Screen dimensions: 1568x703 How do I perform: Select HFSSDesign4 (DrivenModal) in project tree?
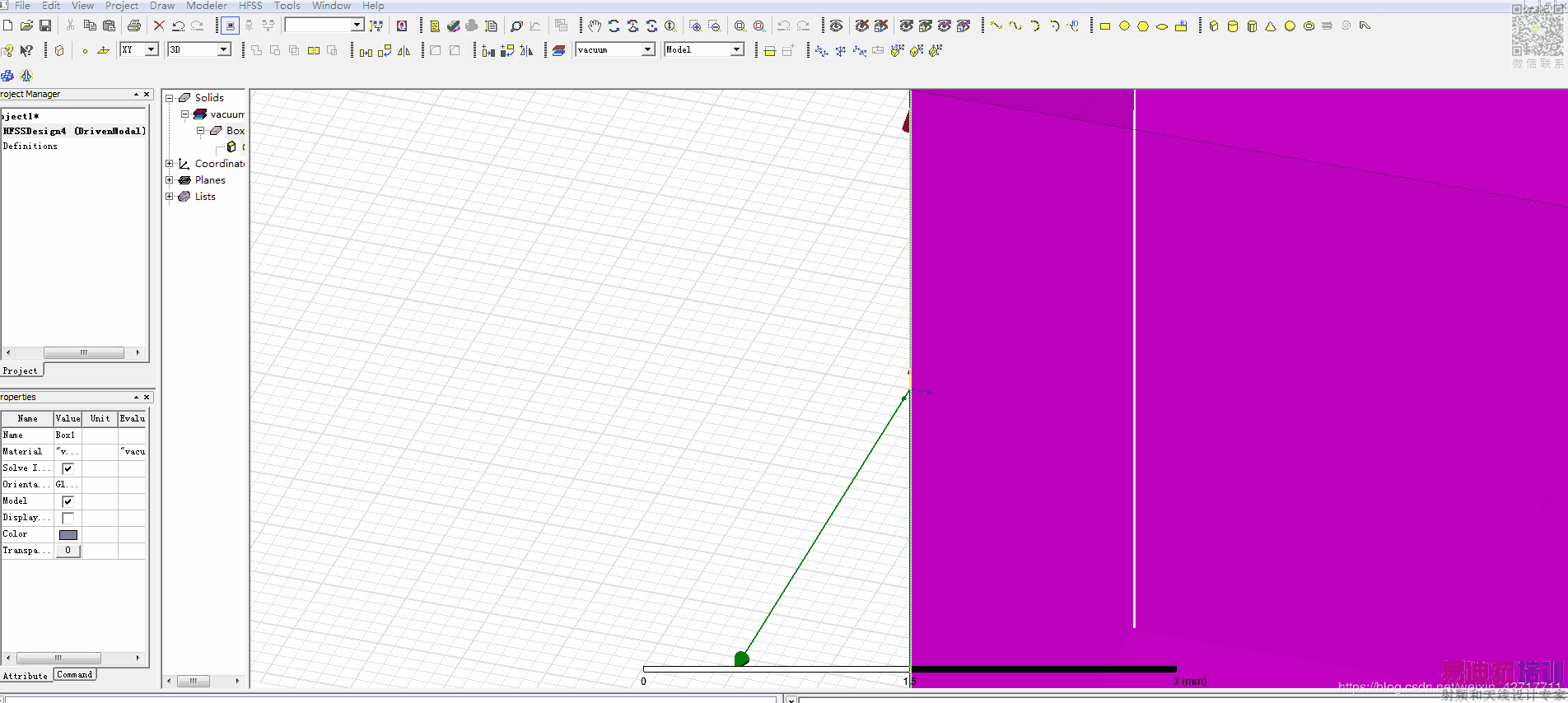pyautogui.click(x=74, y=131)
